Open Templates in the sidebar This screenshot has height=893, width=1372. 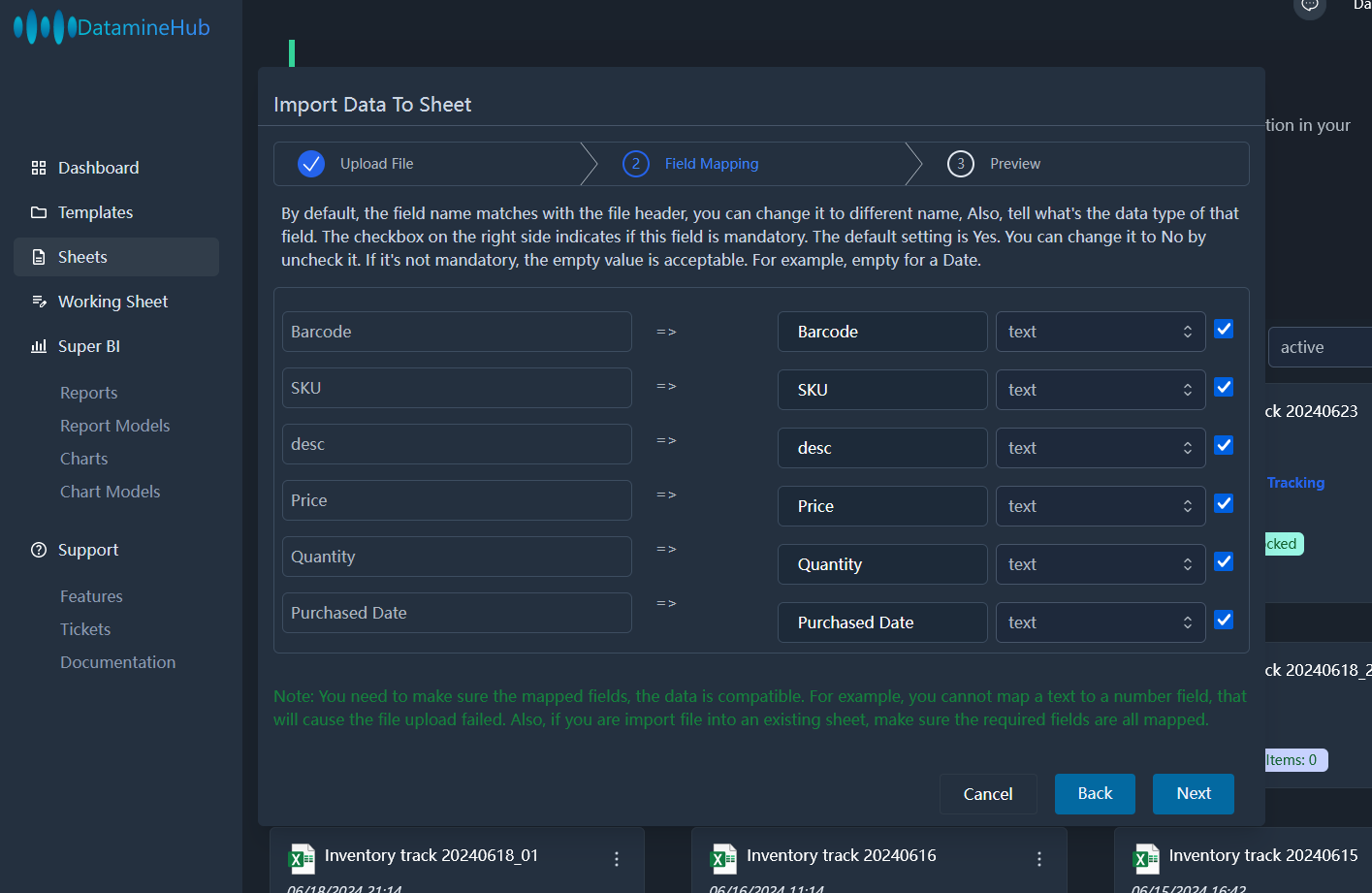(x=116, y=212)
